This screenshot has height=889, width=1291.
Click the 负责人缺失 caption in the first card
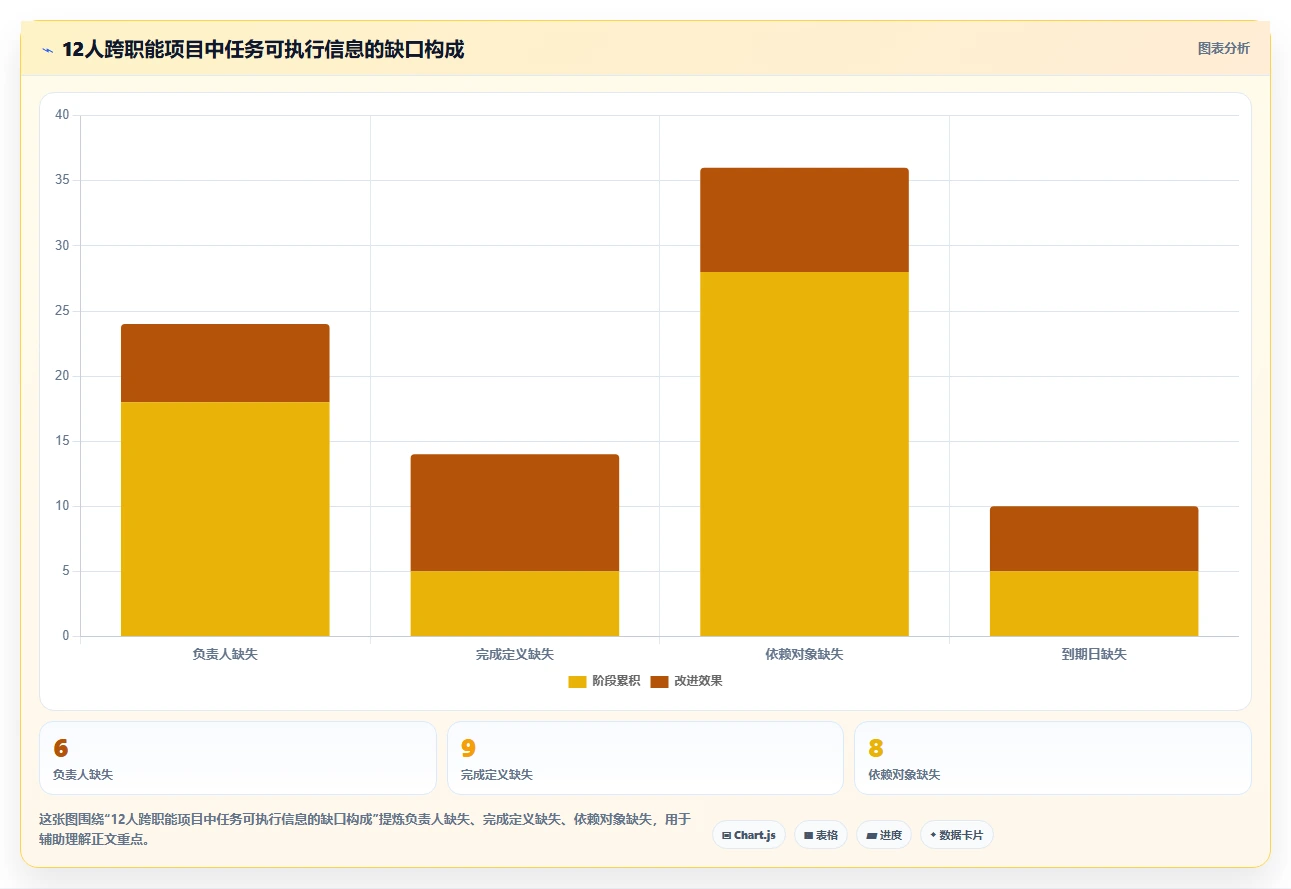click(83, 775)
